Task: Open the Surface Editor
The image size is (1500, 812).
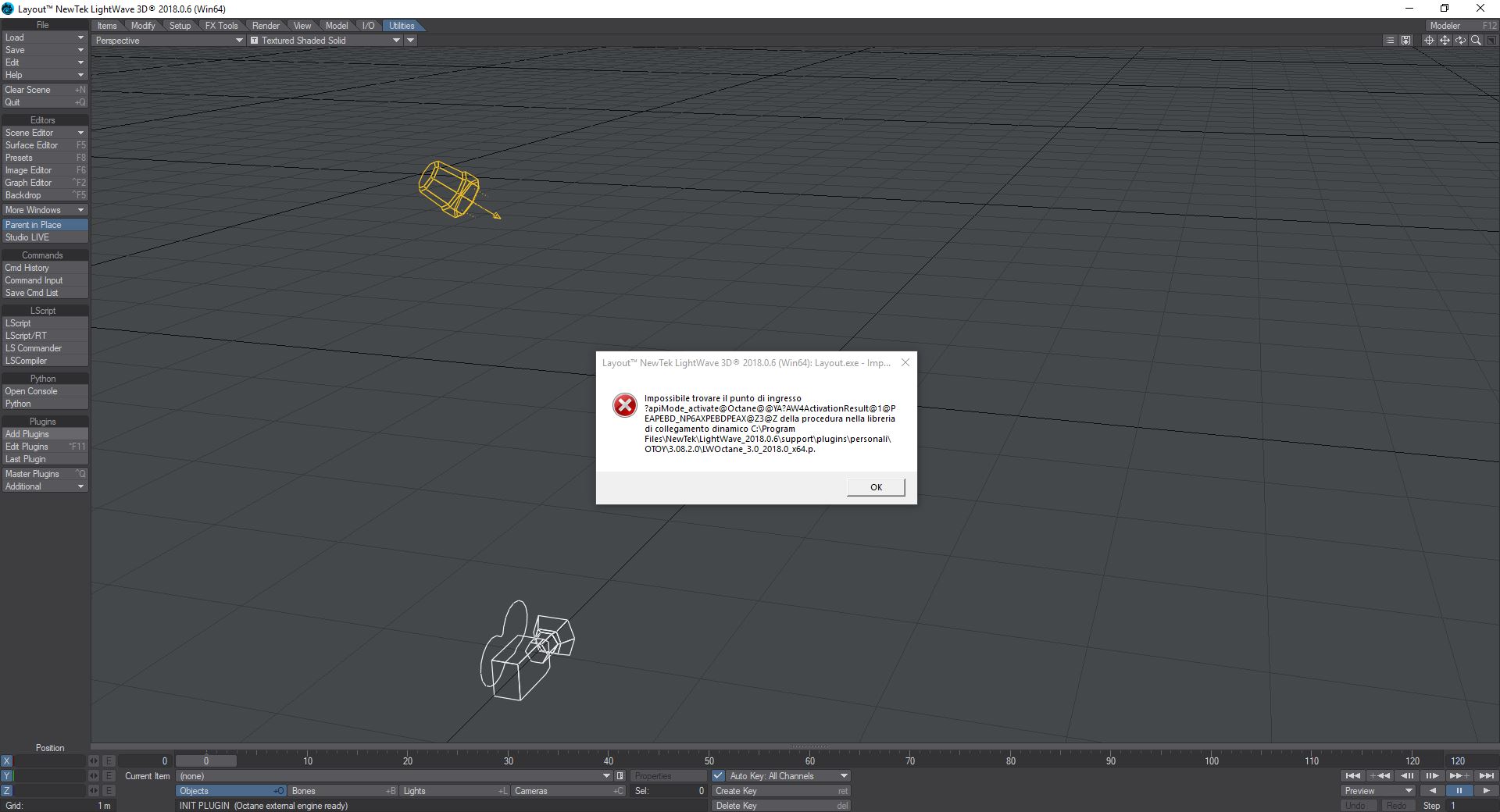Action: (45, 145)
